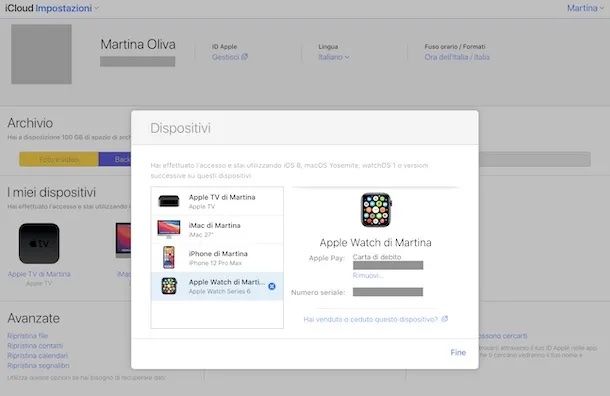Open 'Hai venduto o ceduto questo dispositivo?' link
This screenshot has width=610, height=396.
pyautogui.click(x=371, y=319)
